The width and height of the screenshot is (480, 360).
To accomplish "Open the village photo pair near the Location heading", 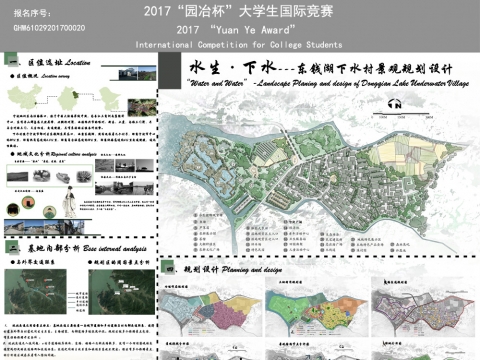I will pyautogui.click(x=137, y=74).
